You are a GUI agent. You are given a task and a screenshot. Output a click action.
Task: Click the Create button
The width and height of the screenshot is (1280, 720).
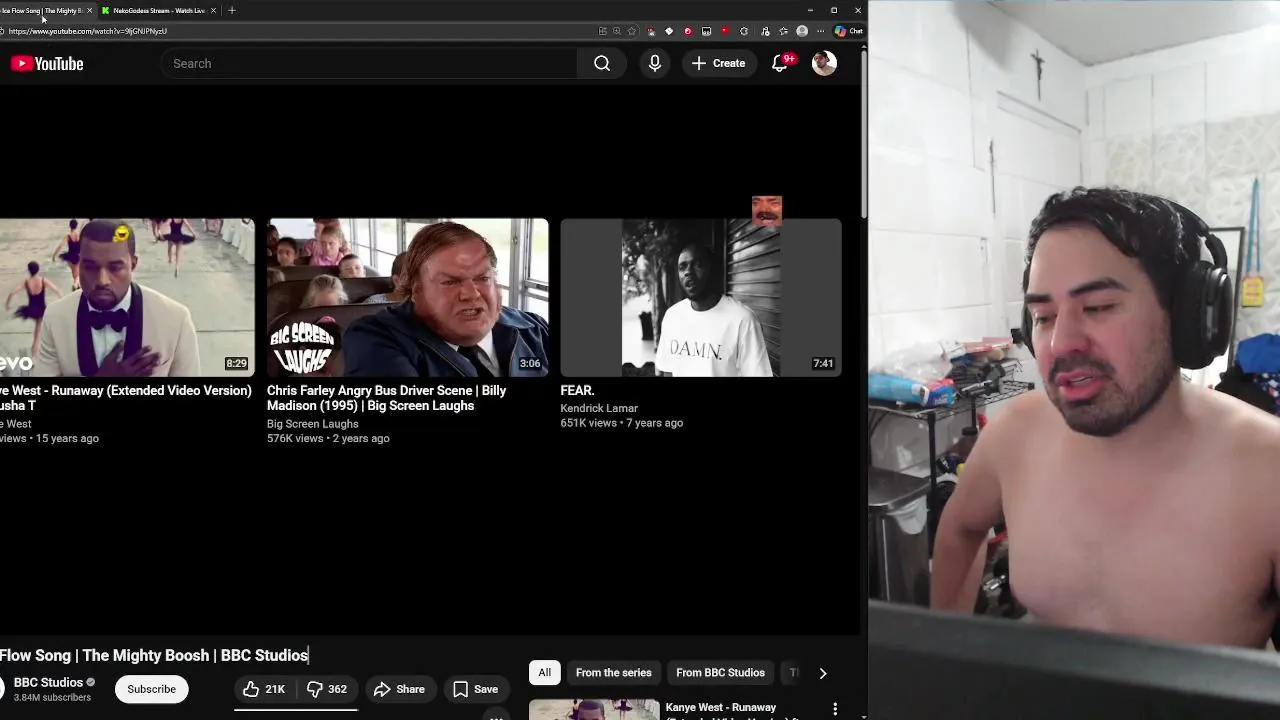tap(719, 63)
